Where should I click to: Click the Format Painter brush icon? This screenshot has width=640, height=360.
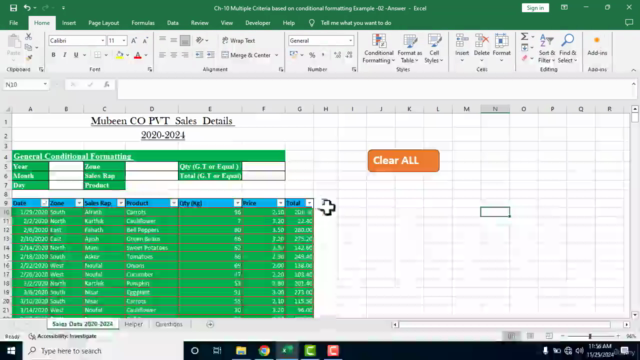29,58
